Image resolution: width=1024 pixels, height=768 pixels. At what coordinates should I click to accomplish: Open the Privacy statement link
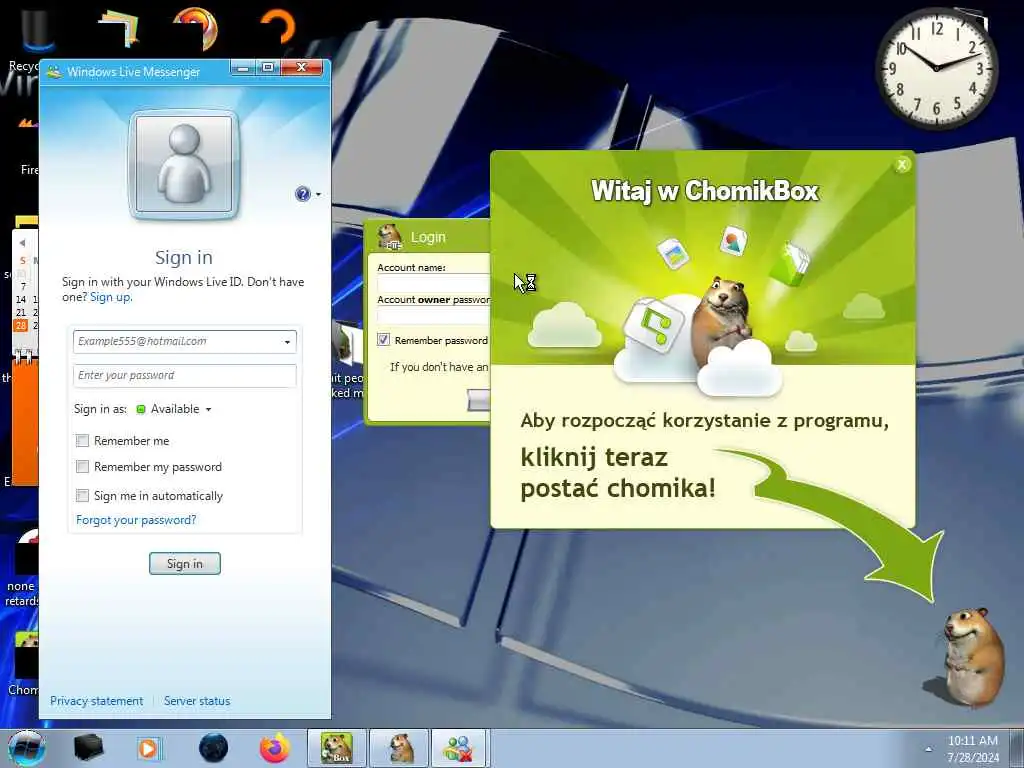pos(97,701)
